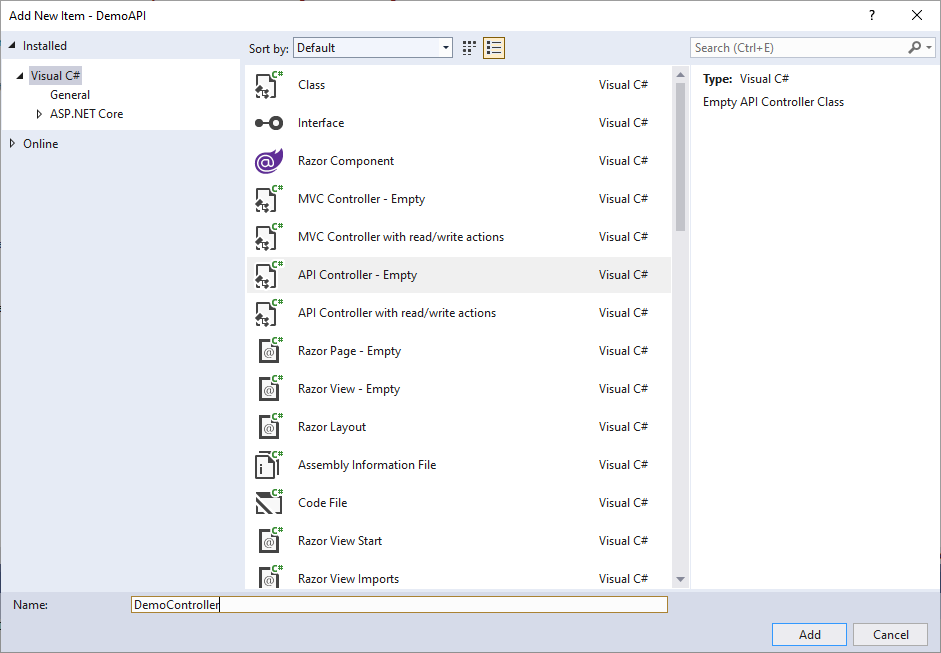Select the Interface template icon
Image resolution: width=941 pixels, height=653 pixels.
click(268, 123)
